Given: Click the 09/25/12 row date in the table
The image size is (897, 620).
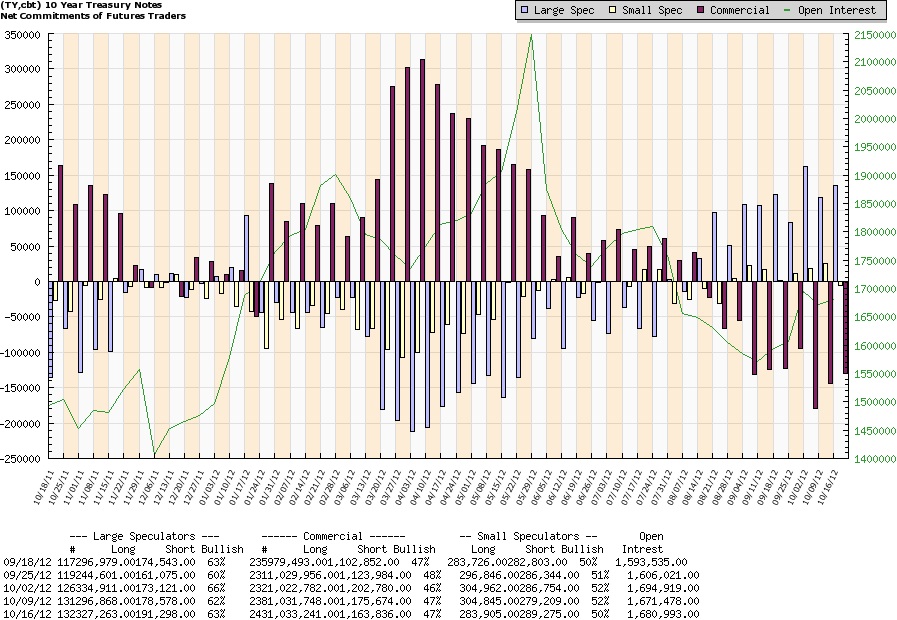Looking at the screenshot, I should [x=27, y=575].
